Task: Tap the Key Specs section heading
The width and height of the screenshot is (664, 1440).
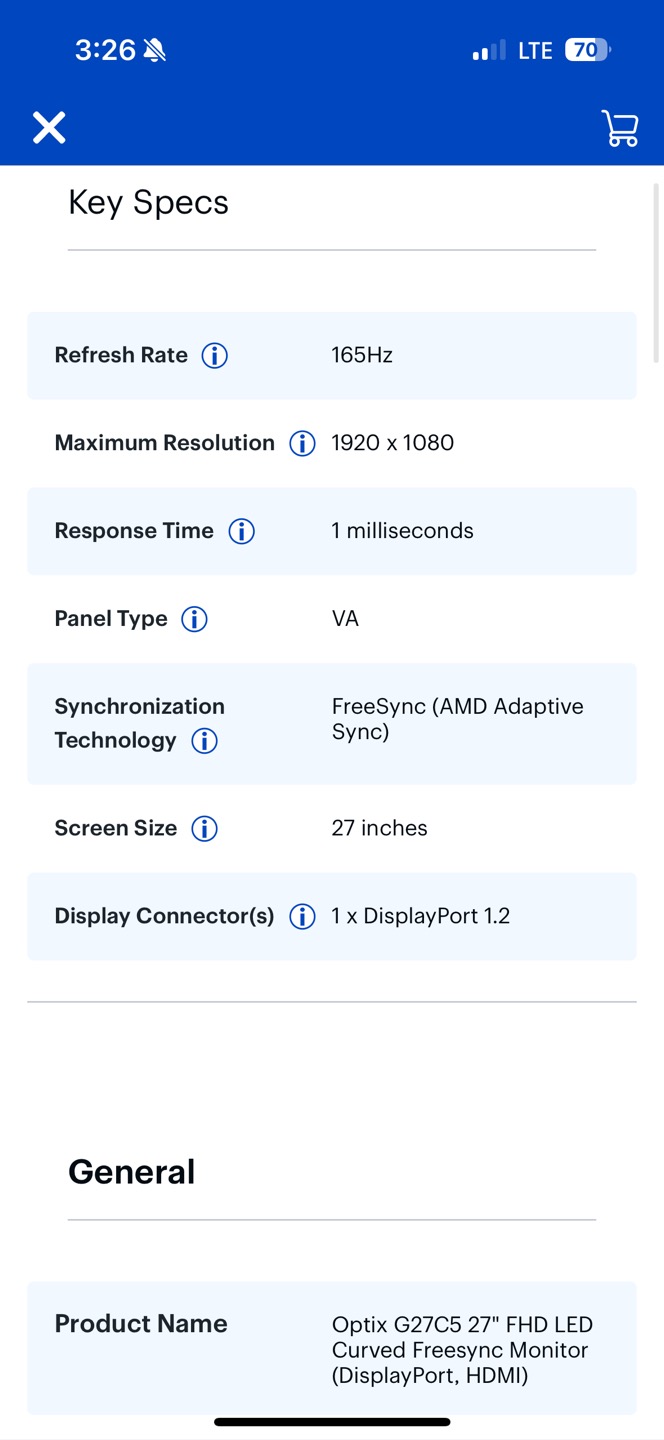Action: (148, 203)
